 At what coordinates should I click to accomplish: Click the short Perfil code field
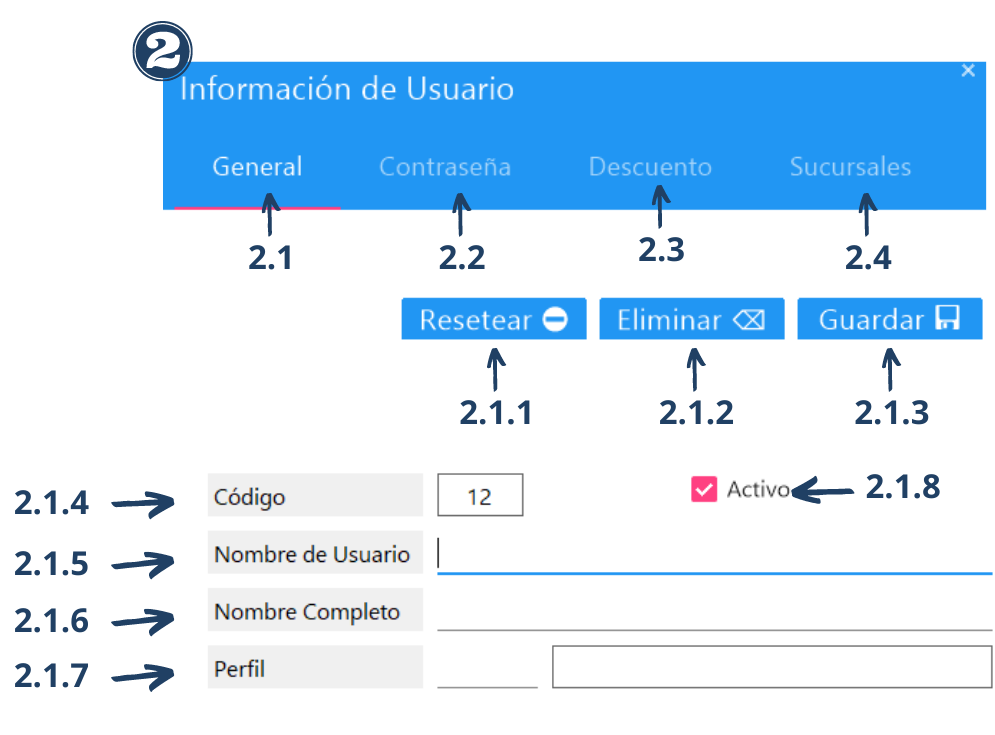click(x=487, y=670)
